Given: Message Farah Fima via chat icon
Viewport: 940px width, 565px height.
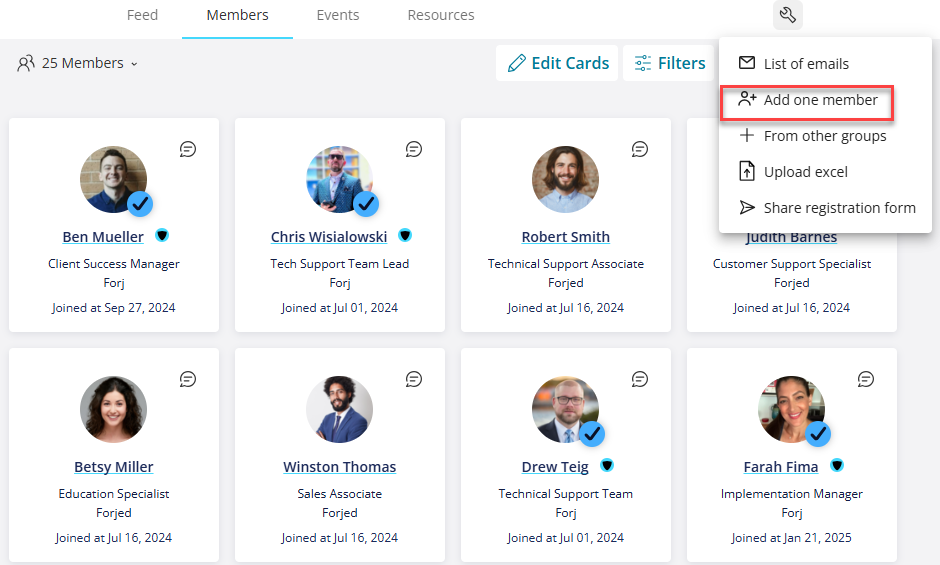Looking at the screenshot, I should click(x=866, y=379).
